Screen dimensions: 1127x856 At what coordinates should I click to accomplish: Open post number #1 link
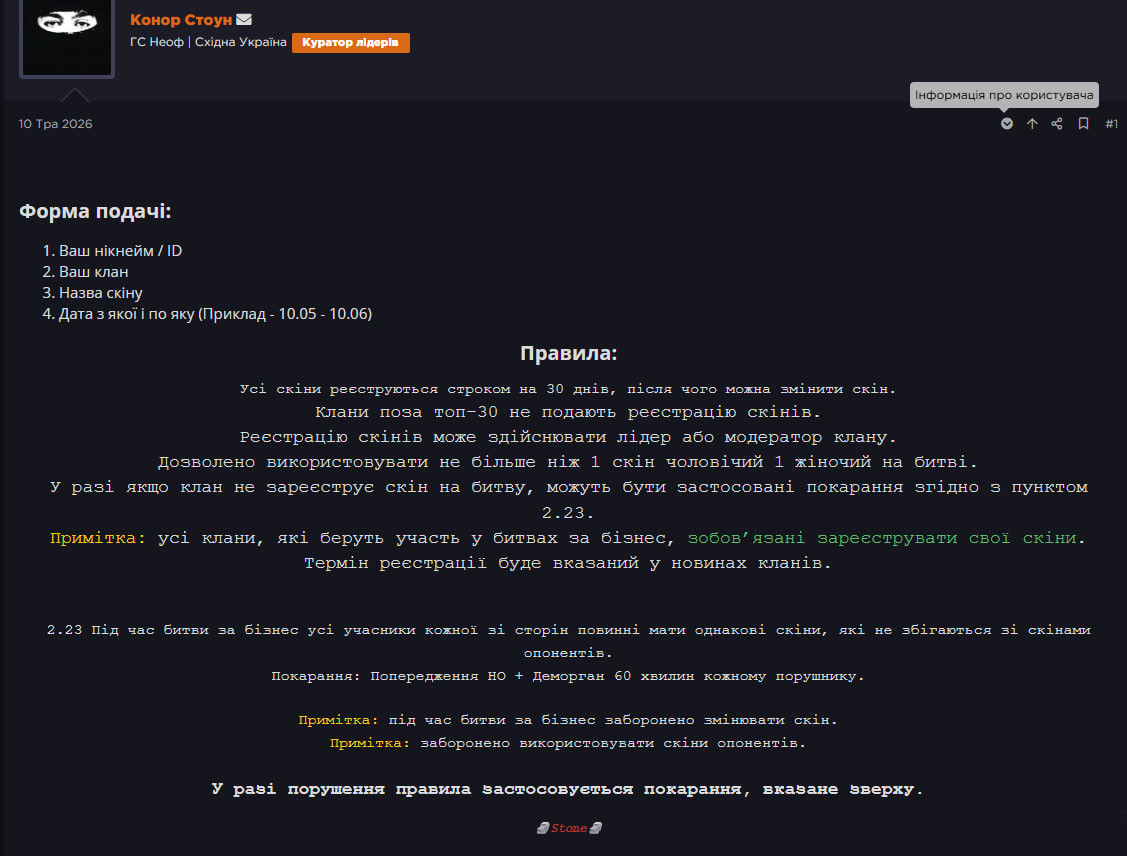[x=1111, y=124]
